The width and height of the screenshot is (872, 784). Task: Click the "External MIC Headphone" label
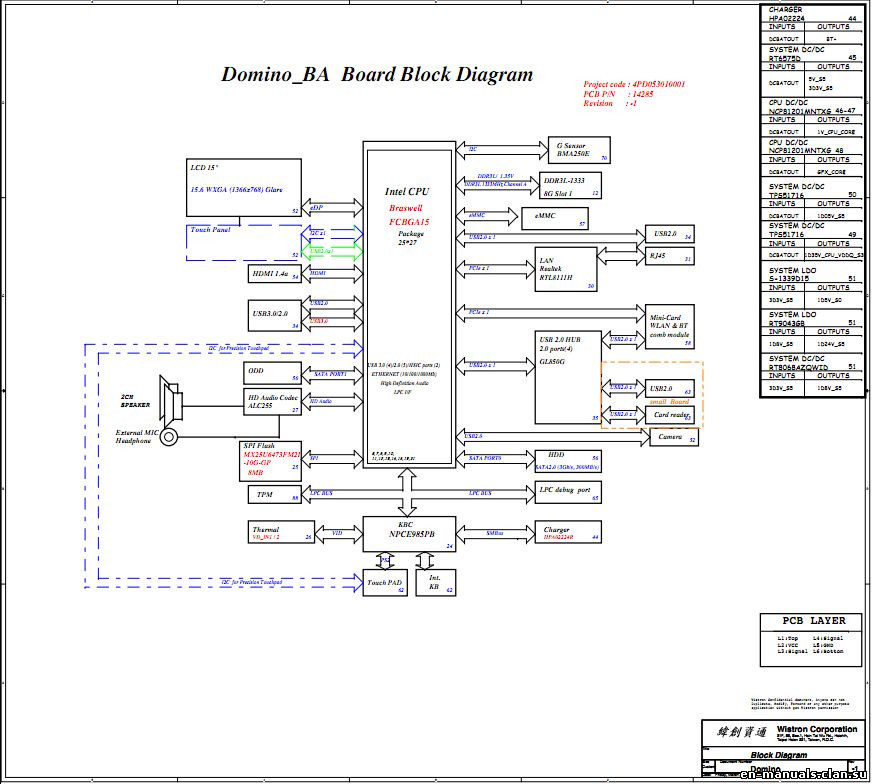tap(137, 436)
